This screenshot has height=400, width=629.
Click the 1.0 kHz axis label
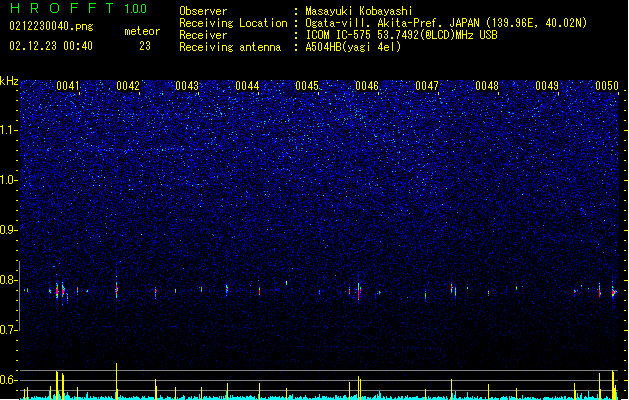(8, 180)
